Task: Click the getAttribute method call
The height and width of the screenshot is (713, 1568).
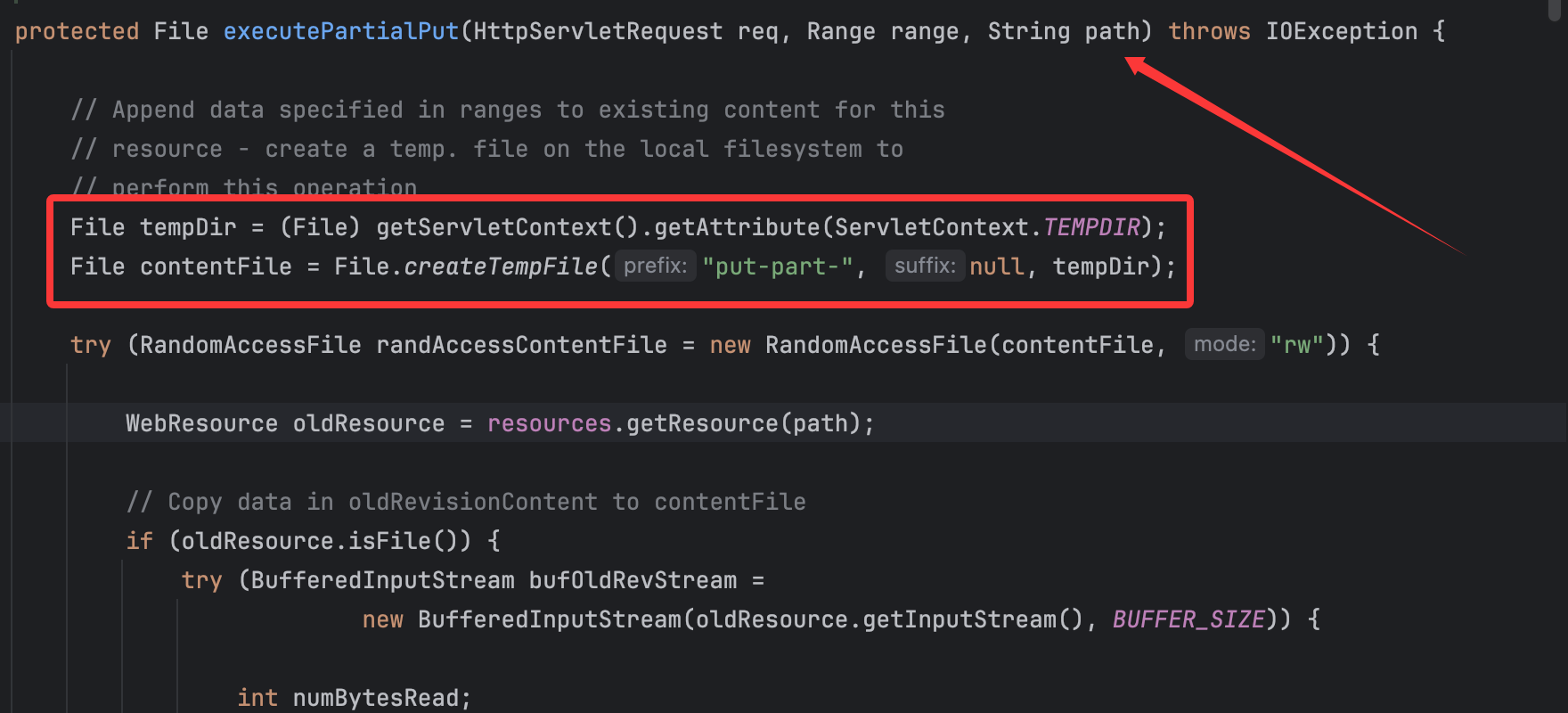Action: click(x=736, y=227)
